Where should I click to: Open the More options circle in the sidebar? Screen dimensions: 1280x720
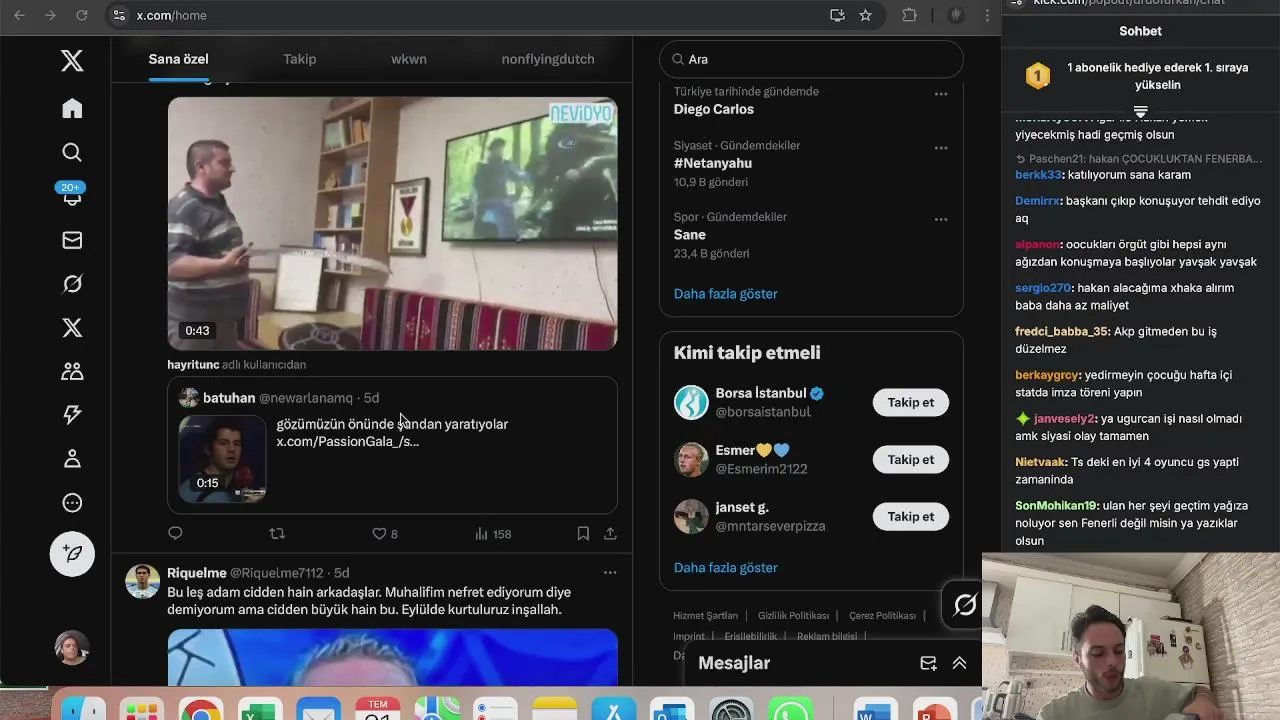coord(72,503)
